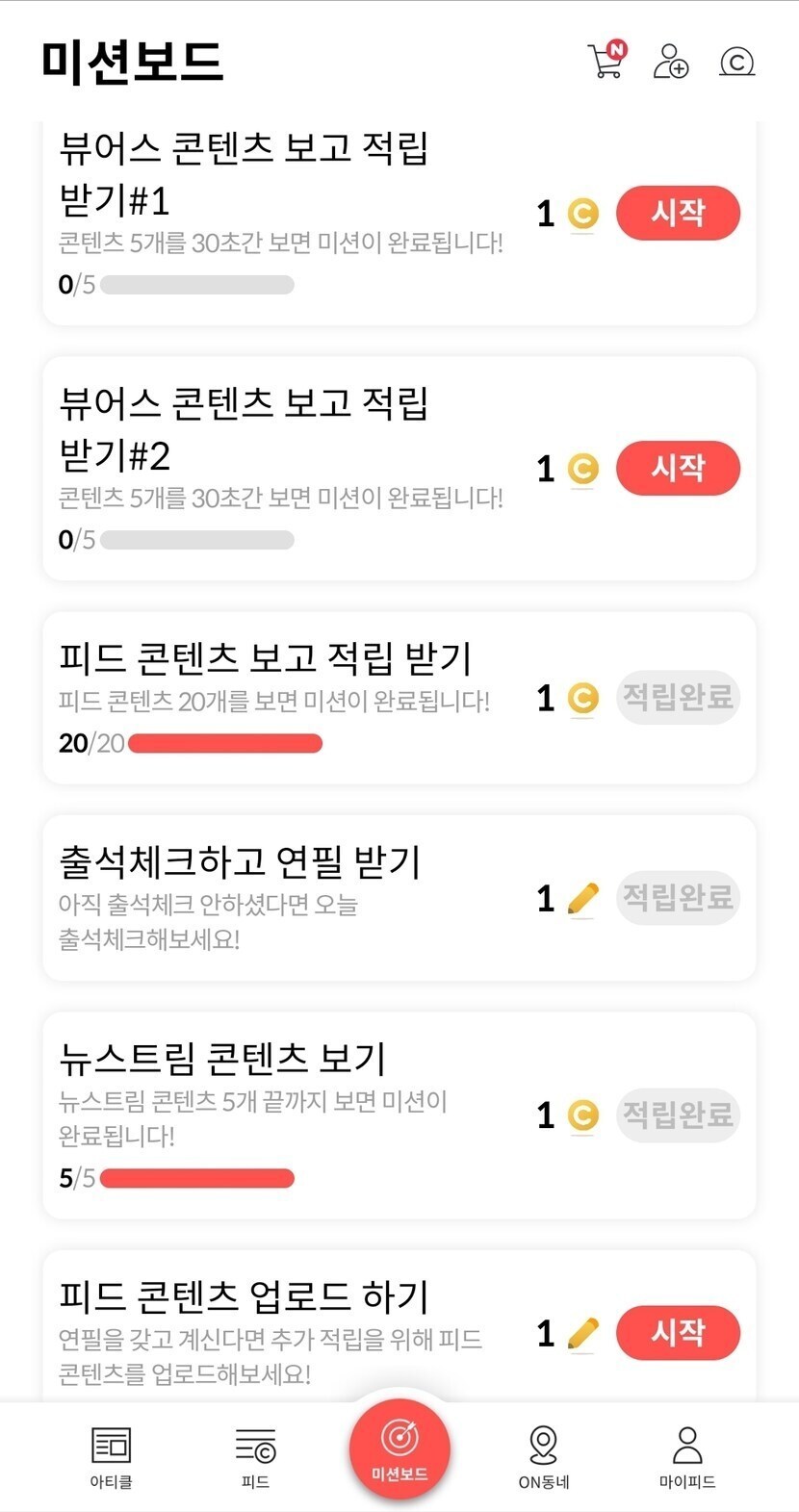Image resolution: width=799 pixels, height=1512 pixels.
Task: Open the coin balance icon in header
Action: pos(737,62)
